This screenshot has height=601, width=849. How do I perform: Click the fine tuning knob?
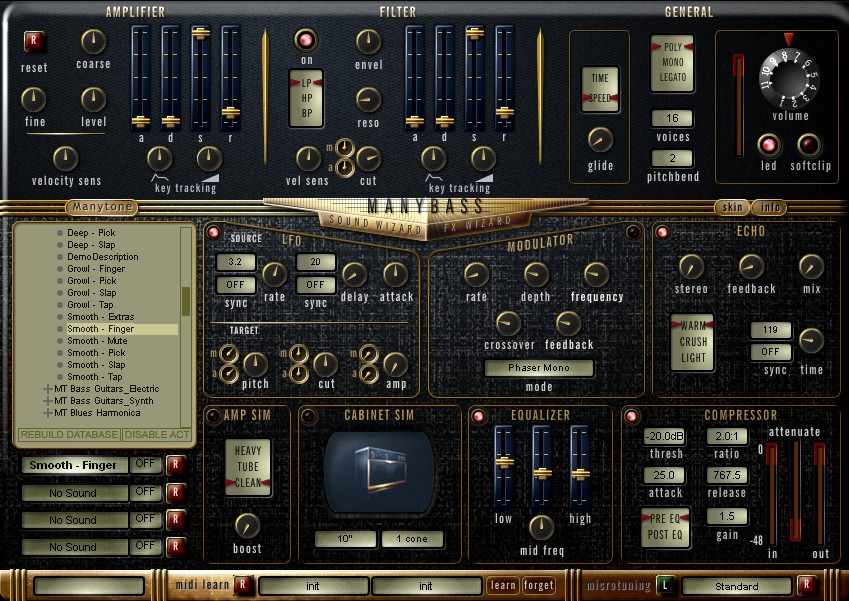[x=34, y=100]
